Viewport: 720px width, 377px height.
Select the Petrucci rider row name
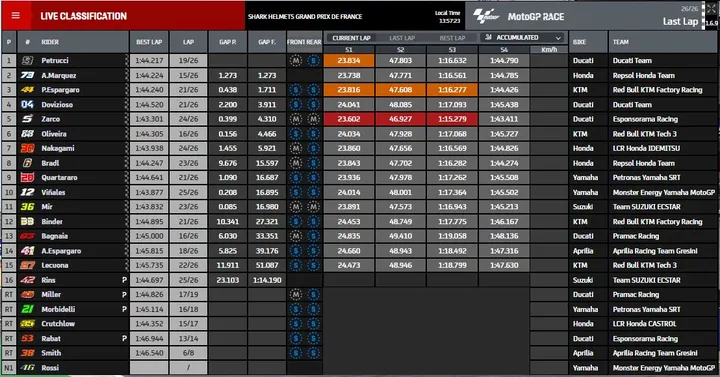54,60
